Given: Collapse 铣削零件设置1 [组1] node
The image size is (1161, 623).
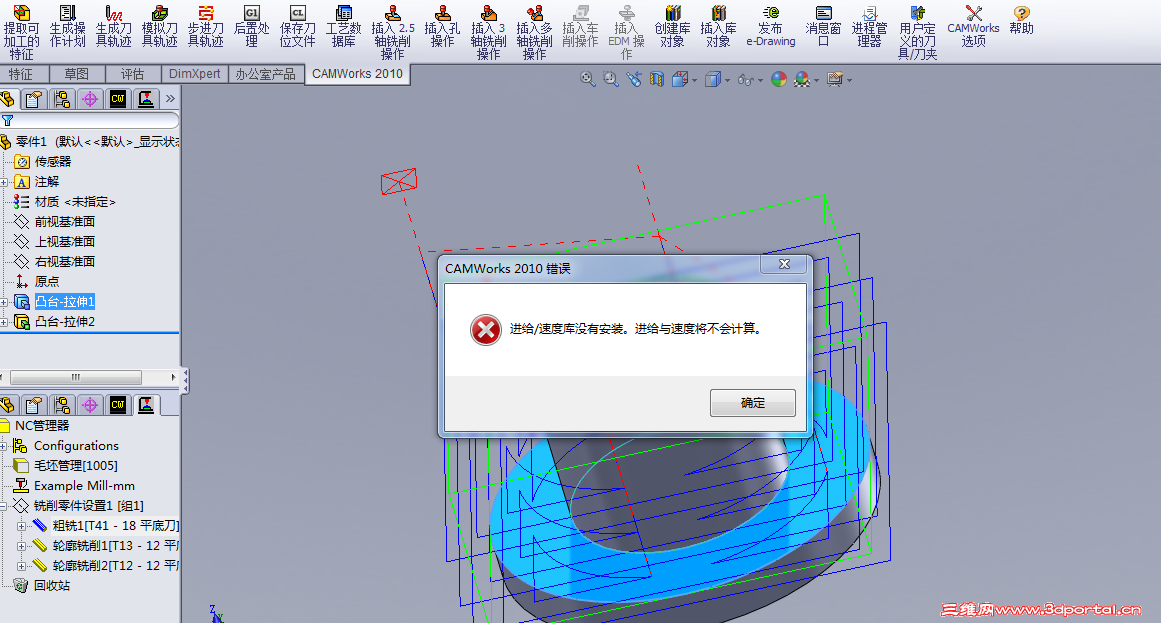Looking at the screenshot, I should (x=4, y=506).
